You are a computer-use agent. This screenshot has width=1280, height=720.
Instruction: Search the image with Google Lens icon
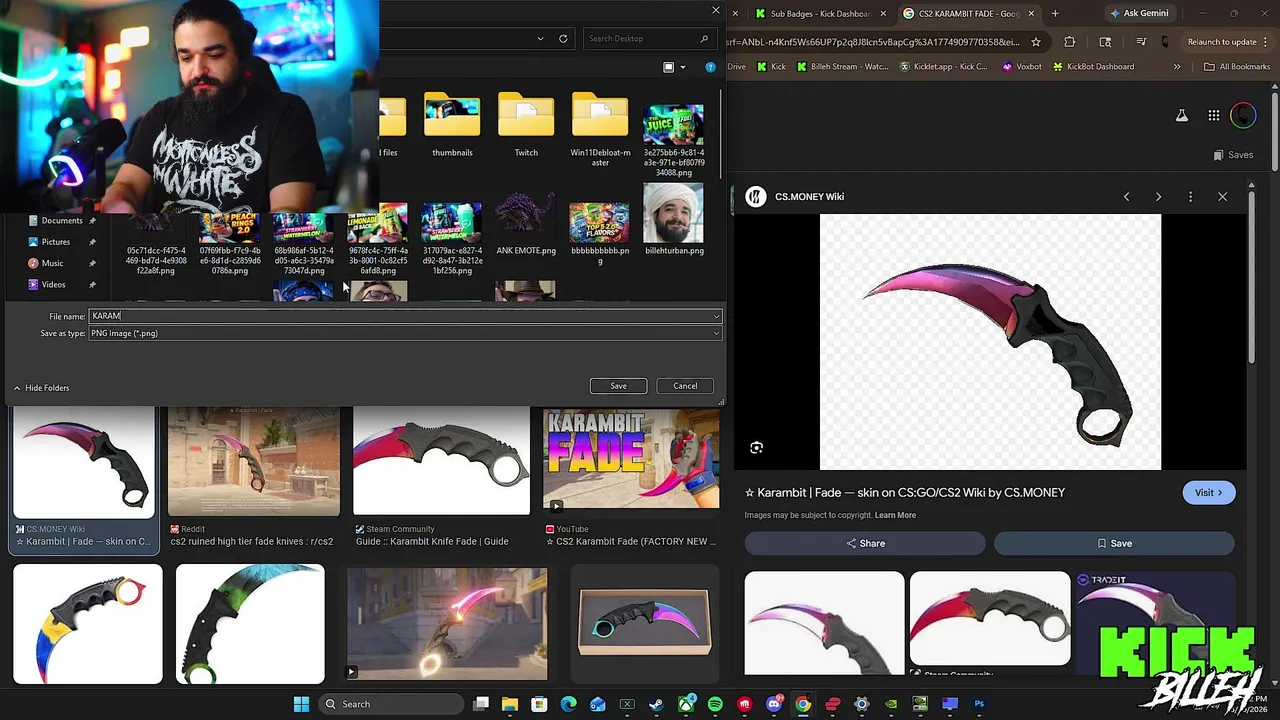pos(756,448)
